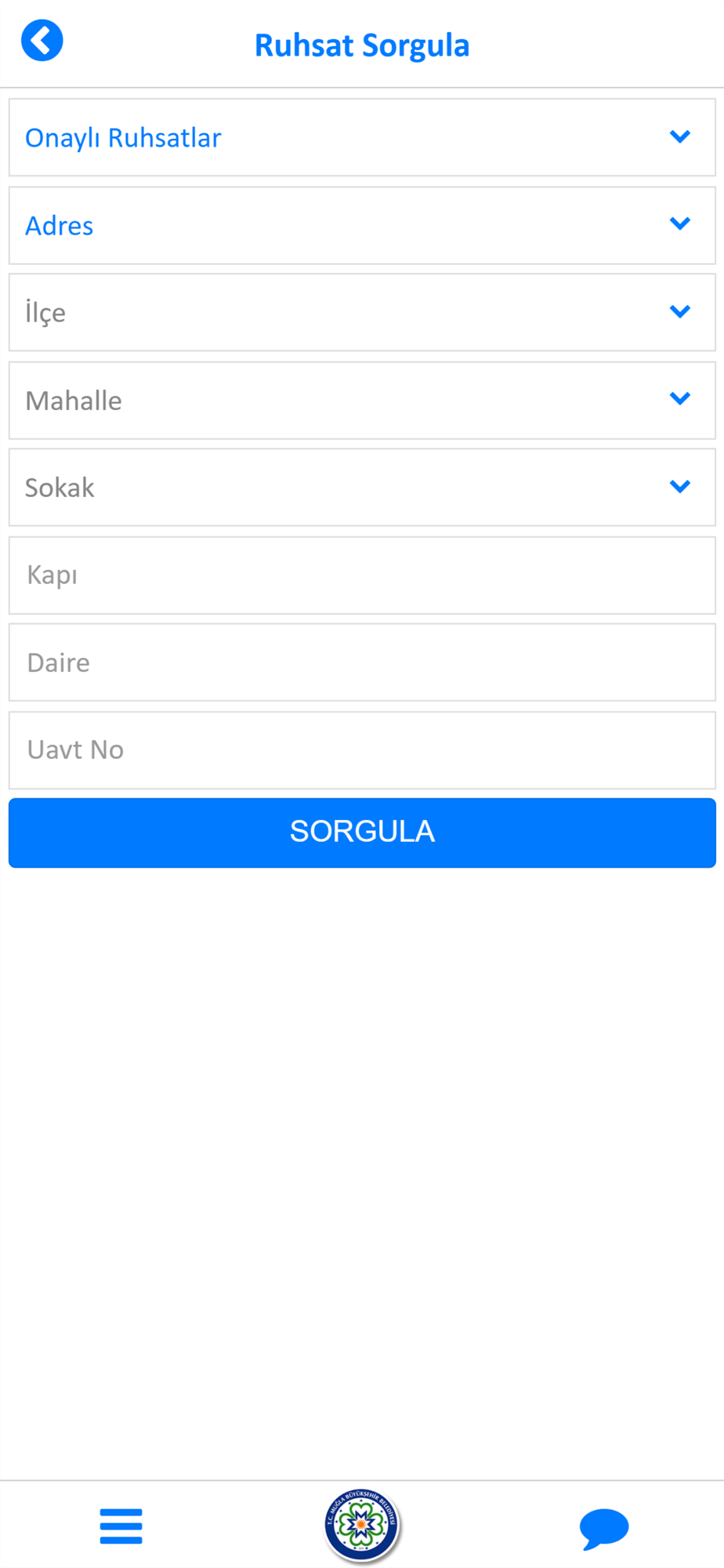Click the chevron on Onaylı Ruhsatlar
724x1568 pixels.
(680, 136)
